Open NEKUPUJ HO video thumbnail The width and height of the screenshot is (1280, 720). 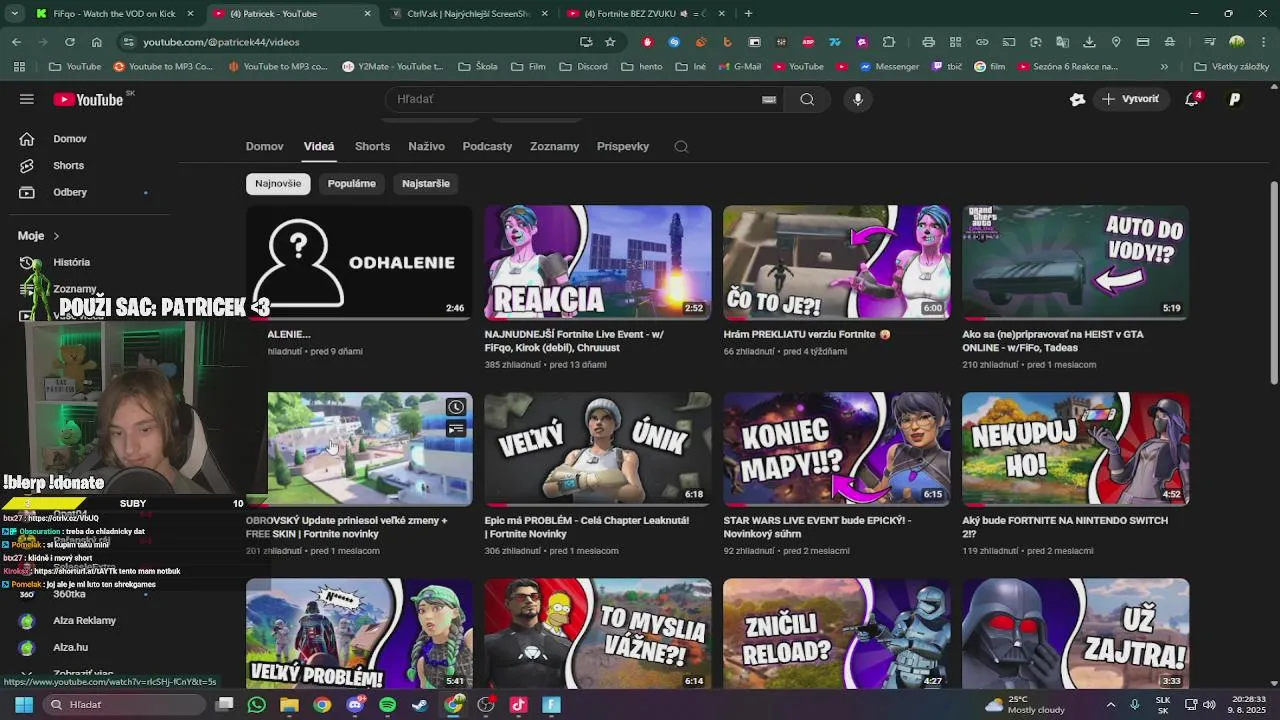click(1076, 448)
